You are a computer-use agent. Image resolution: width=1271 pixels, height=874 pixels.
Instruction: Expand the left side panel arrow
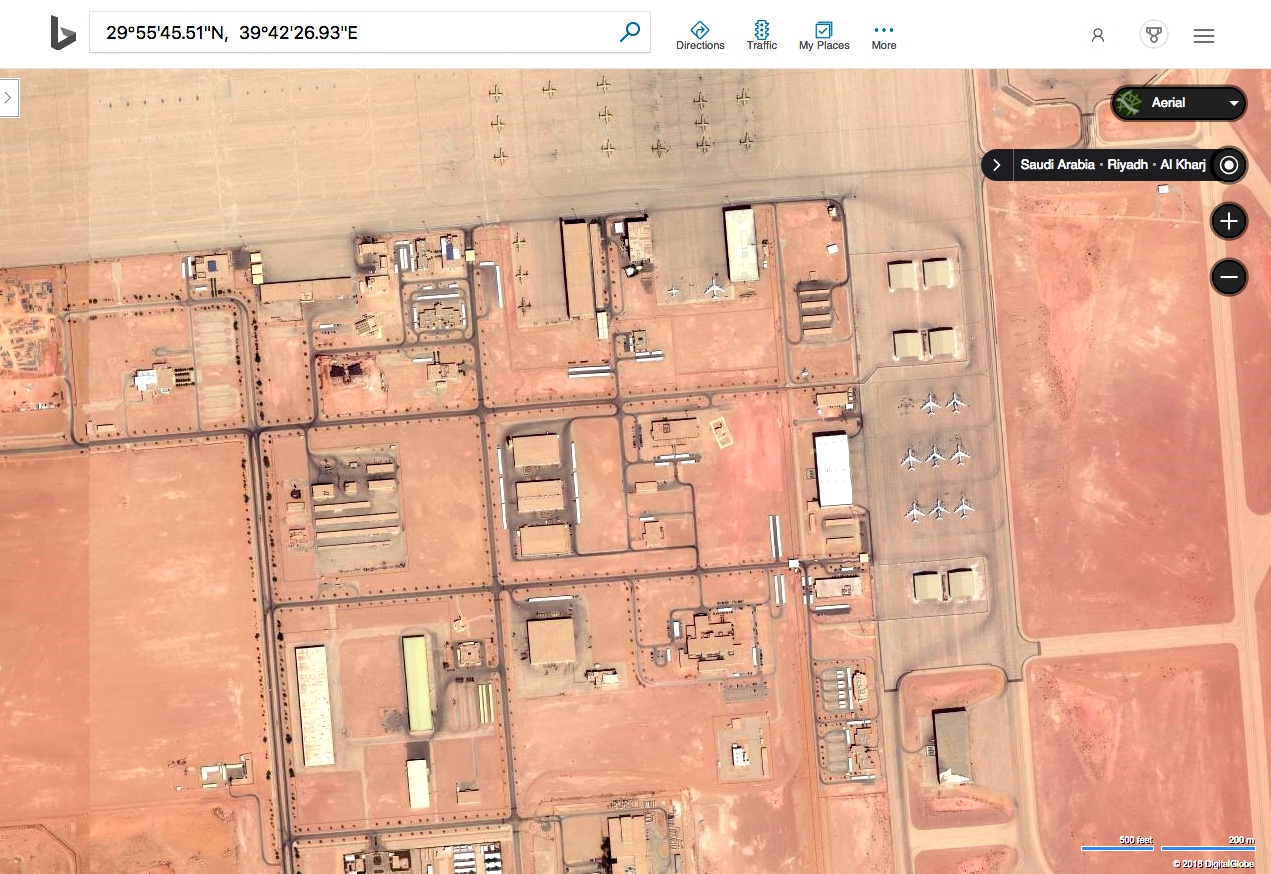click(x=9, y=98)
